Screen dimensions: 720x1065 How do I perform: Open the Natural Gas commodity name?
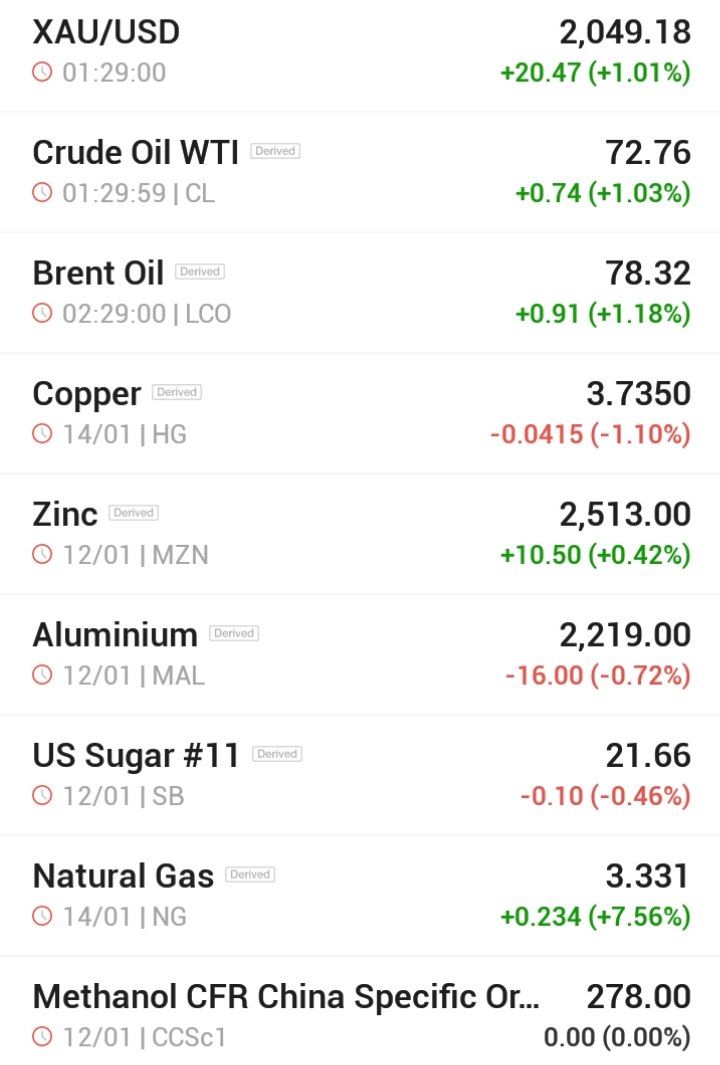[123, 876]
